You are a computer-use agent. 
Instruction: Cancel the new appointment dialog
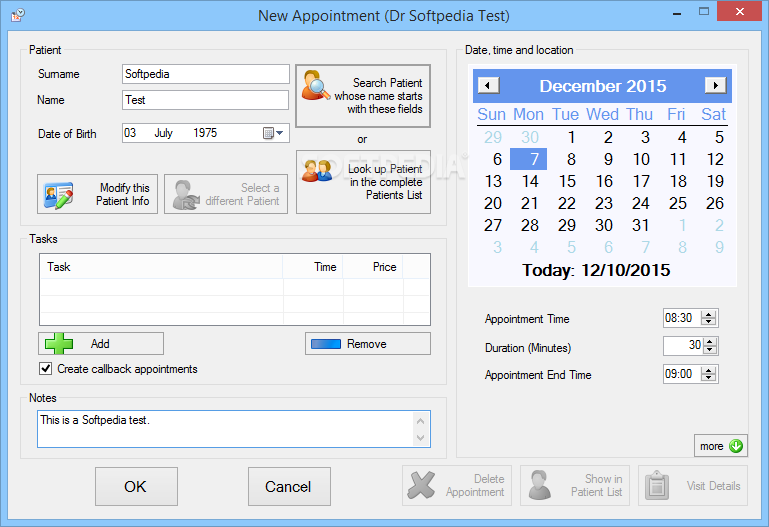tap(289, 486)
